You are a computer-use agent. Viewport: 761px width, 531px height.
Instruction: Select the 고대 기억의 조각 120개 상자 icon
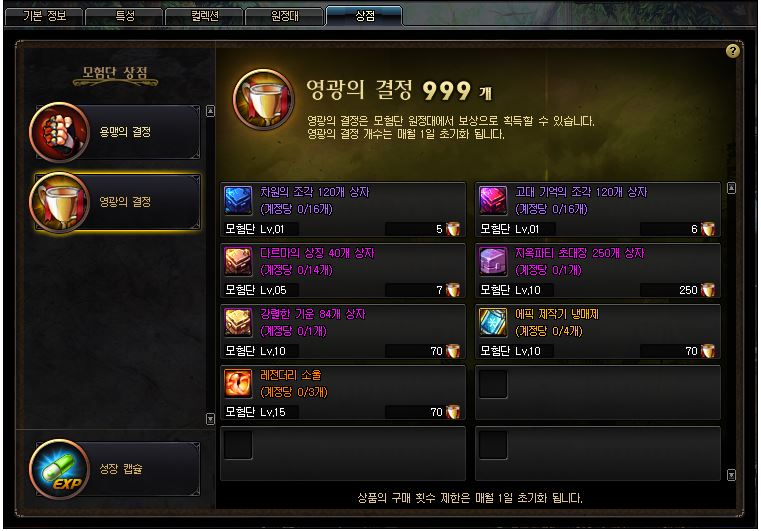pos(493,200)
